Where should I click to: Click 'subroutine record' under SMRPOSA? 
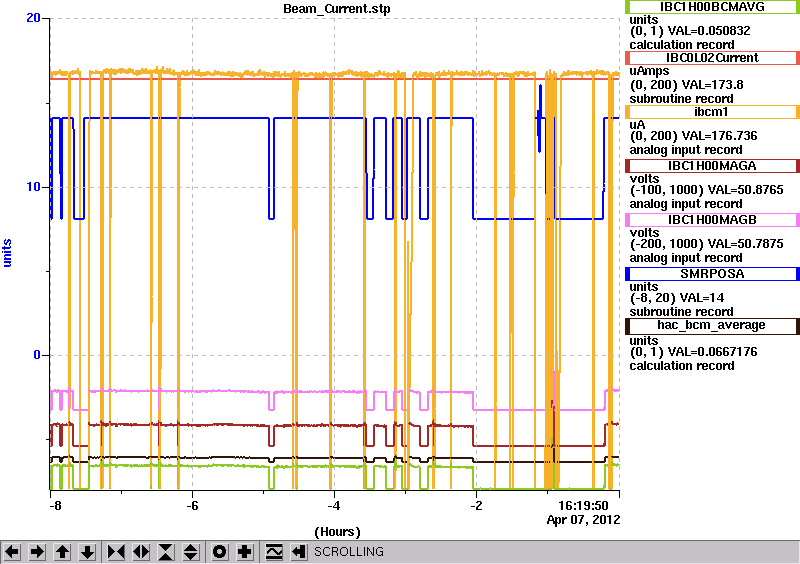[x=681, y=312]
